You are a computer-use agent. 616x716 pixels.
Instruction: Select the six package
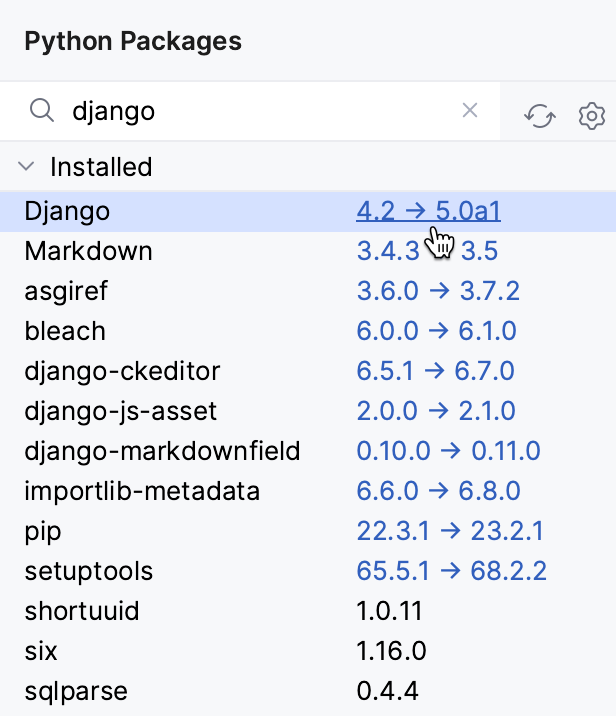coord(41,651)
